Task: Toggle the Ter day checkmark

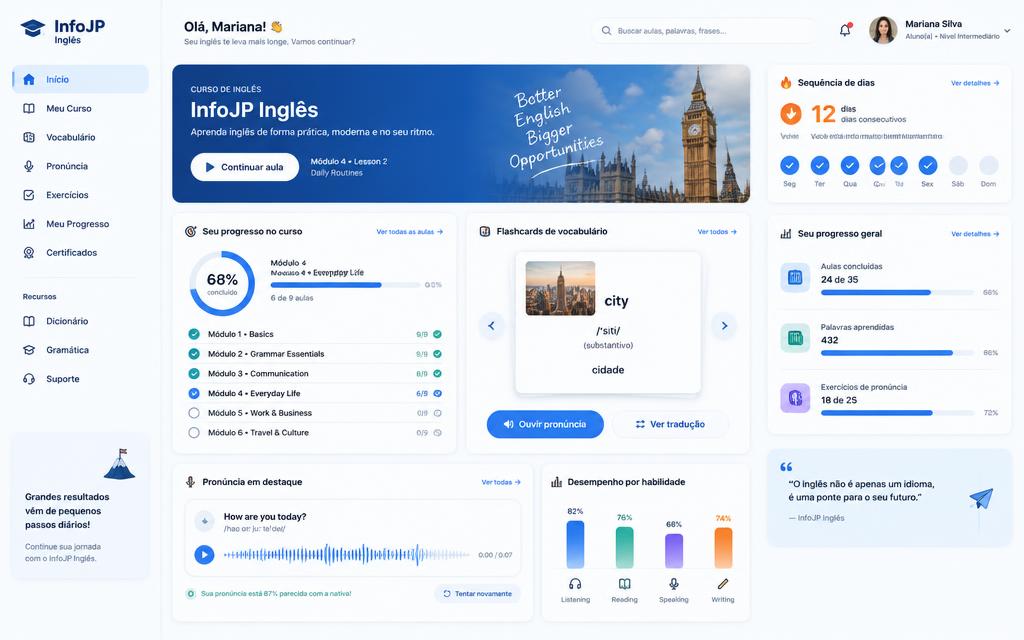Action: click(820, 165)
